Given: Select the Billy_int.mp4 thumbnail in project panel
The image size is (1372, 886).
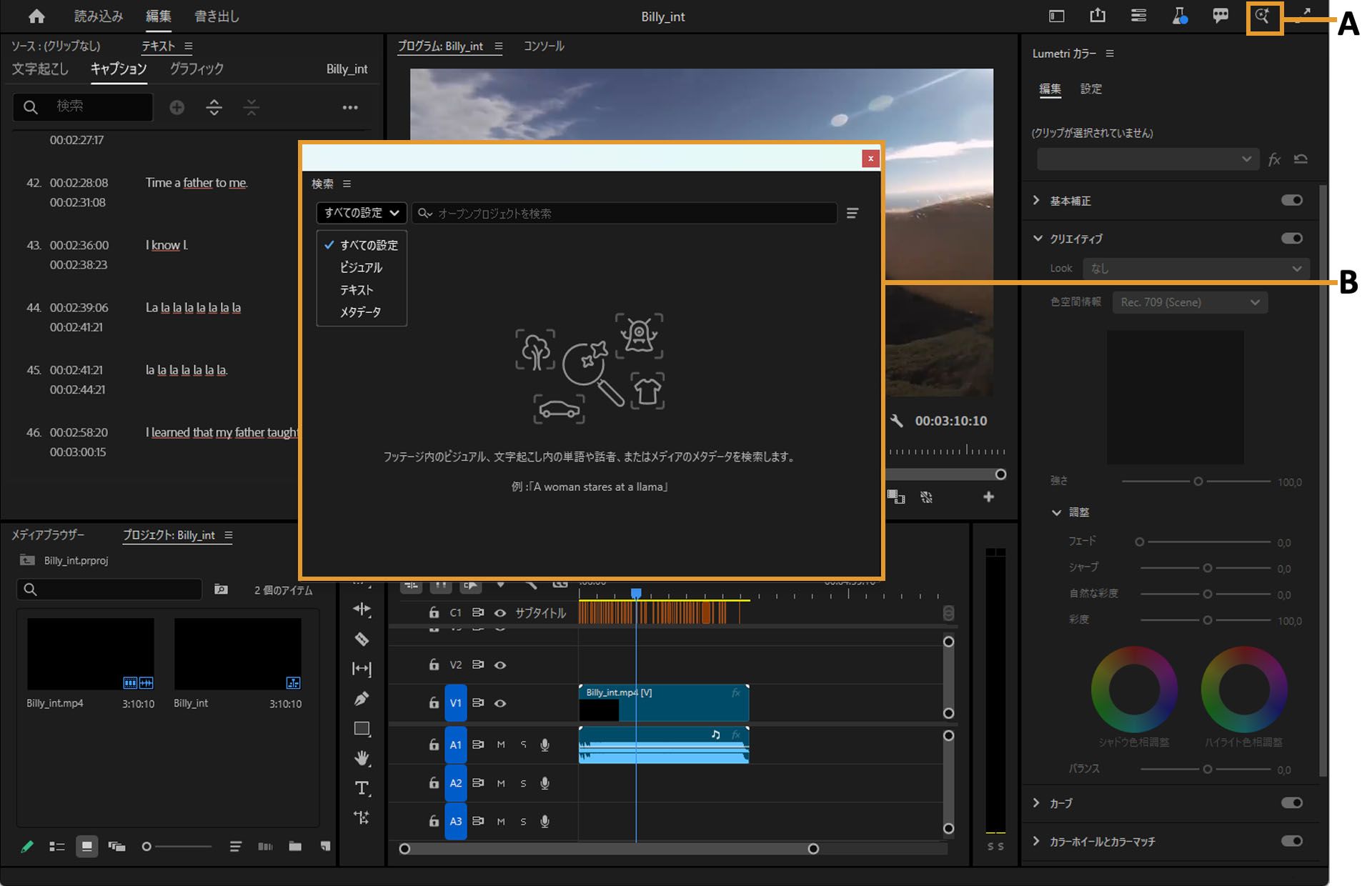Looking at the screenshot, I should (x=90, y=653).
